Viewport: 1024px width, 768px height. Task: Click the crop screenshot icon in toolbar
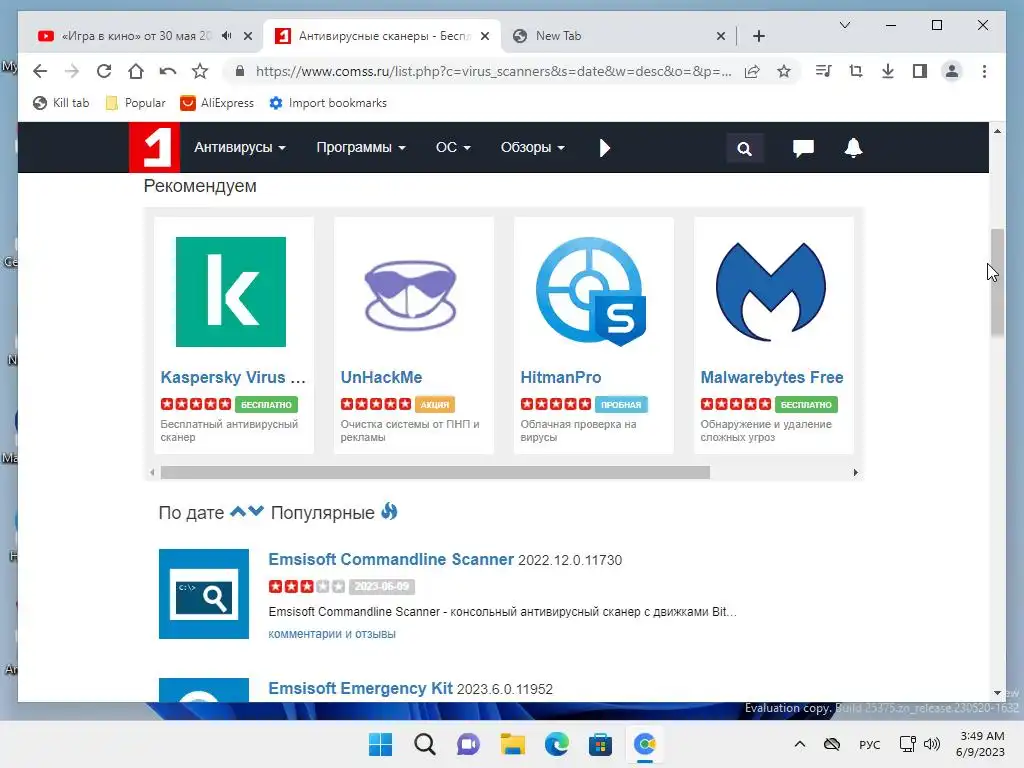(x=856, y=71)
